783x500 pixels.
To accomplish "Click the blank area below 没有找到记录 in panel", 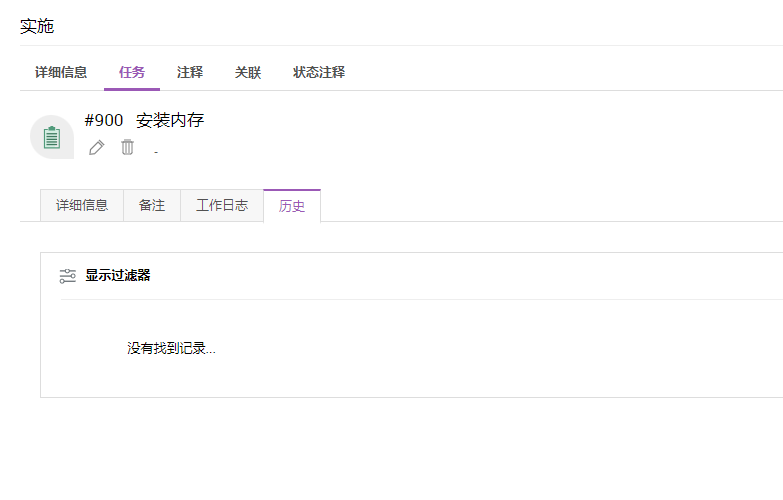I will coord(400,380).
